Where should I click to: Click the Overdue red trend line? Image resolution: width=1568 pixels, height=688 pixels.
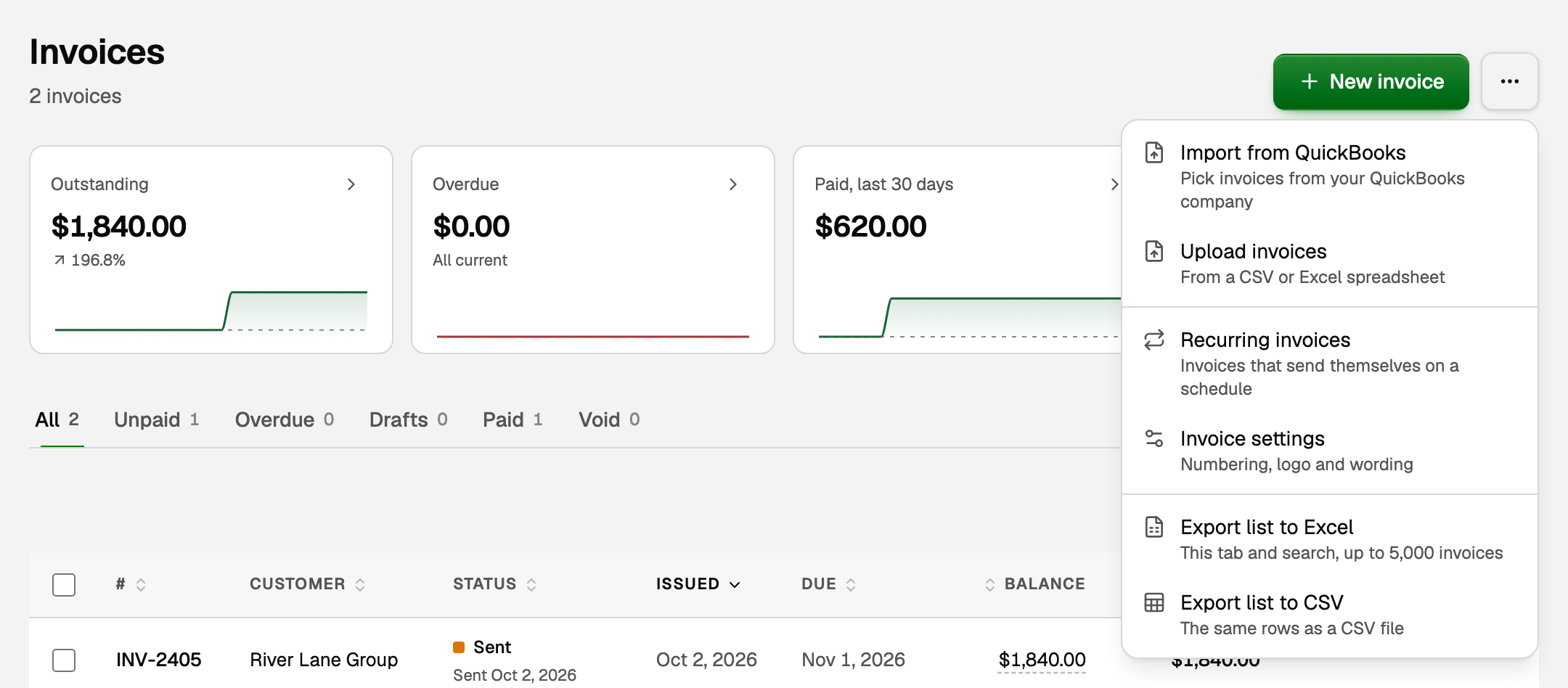coord(592,337)
